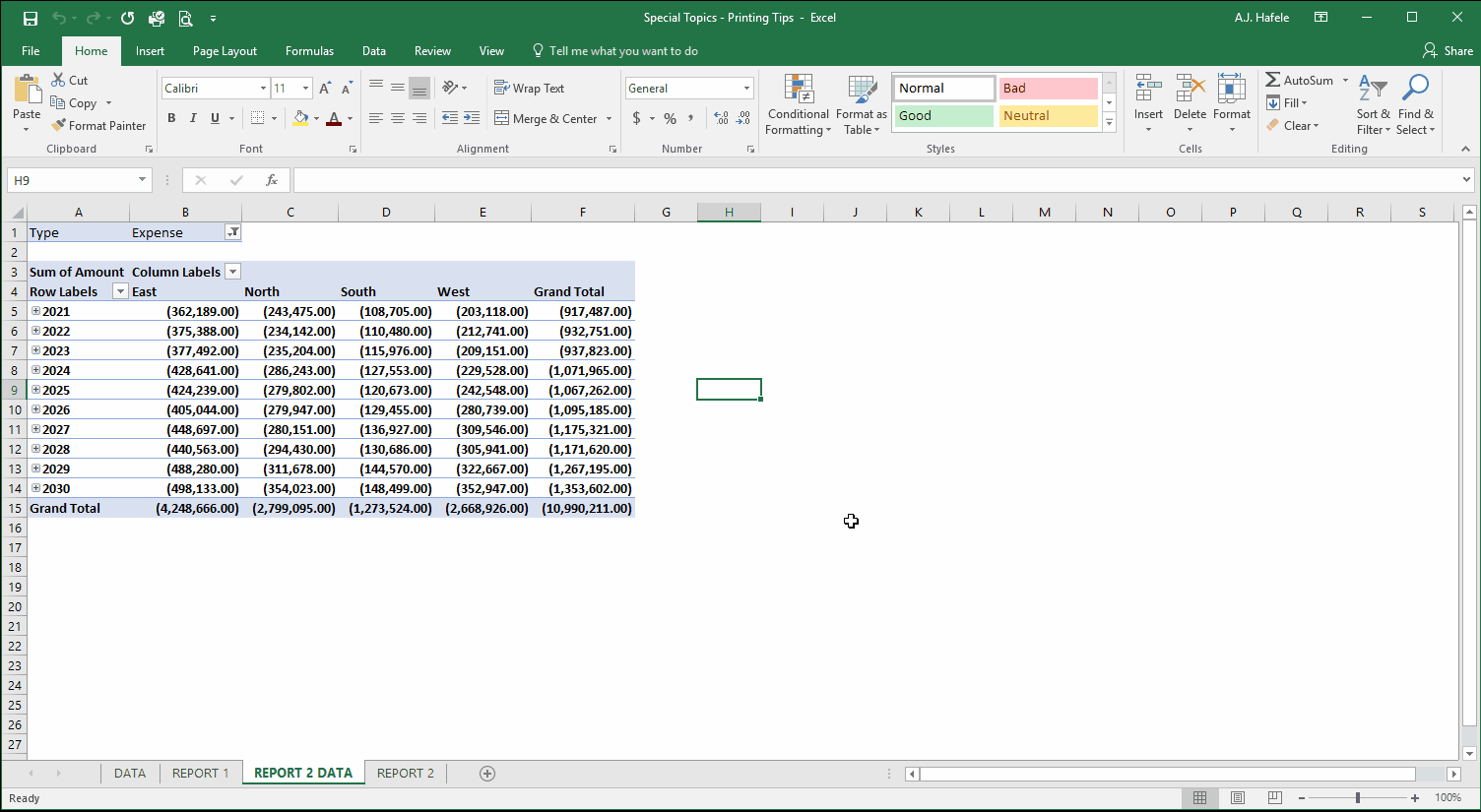Apply the red font color

(334, 118)
